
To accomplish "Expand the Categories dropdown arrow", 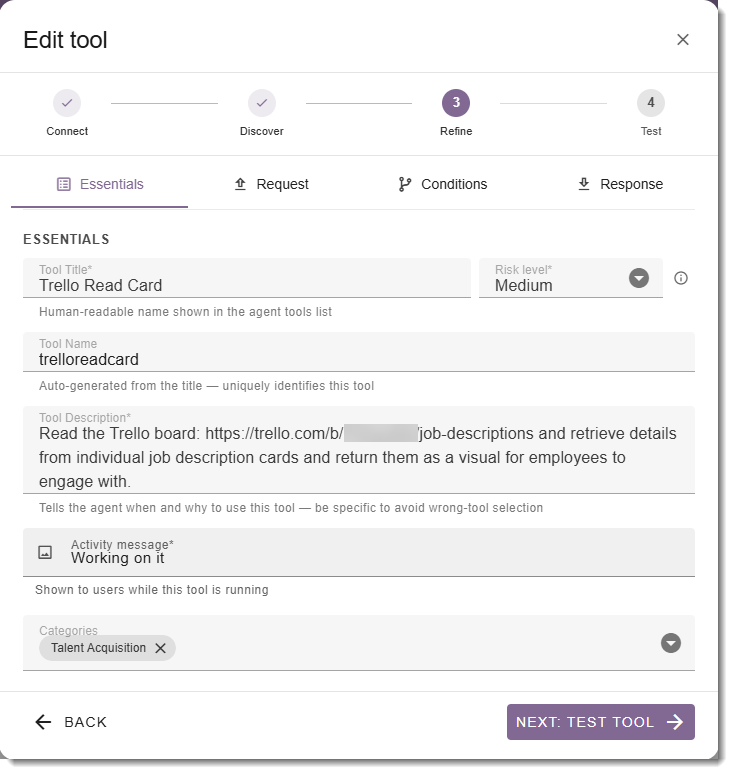I will click(671, 643).
